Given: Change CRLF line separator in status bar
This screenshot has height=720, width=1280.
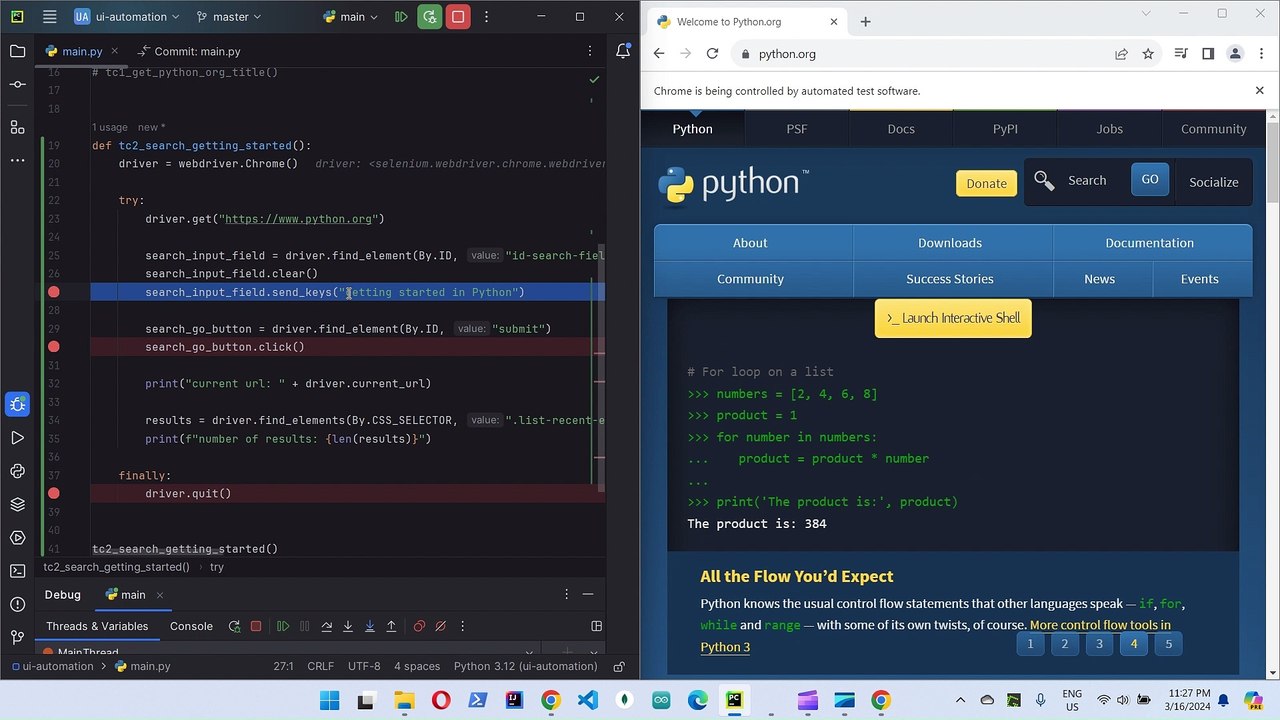Looking at the screenshot, I should click(x=320, y=666).
